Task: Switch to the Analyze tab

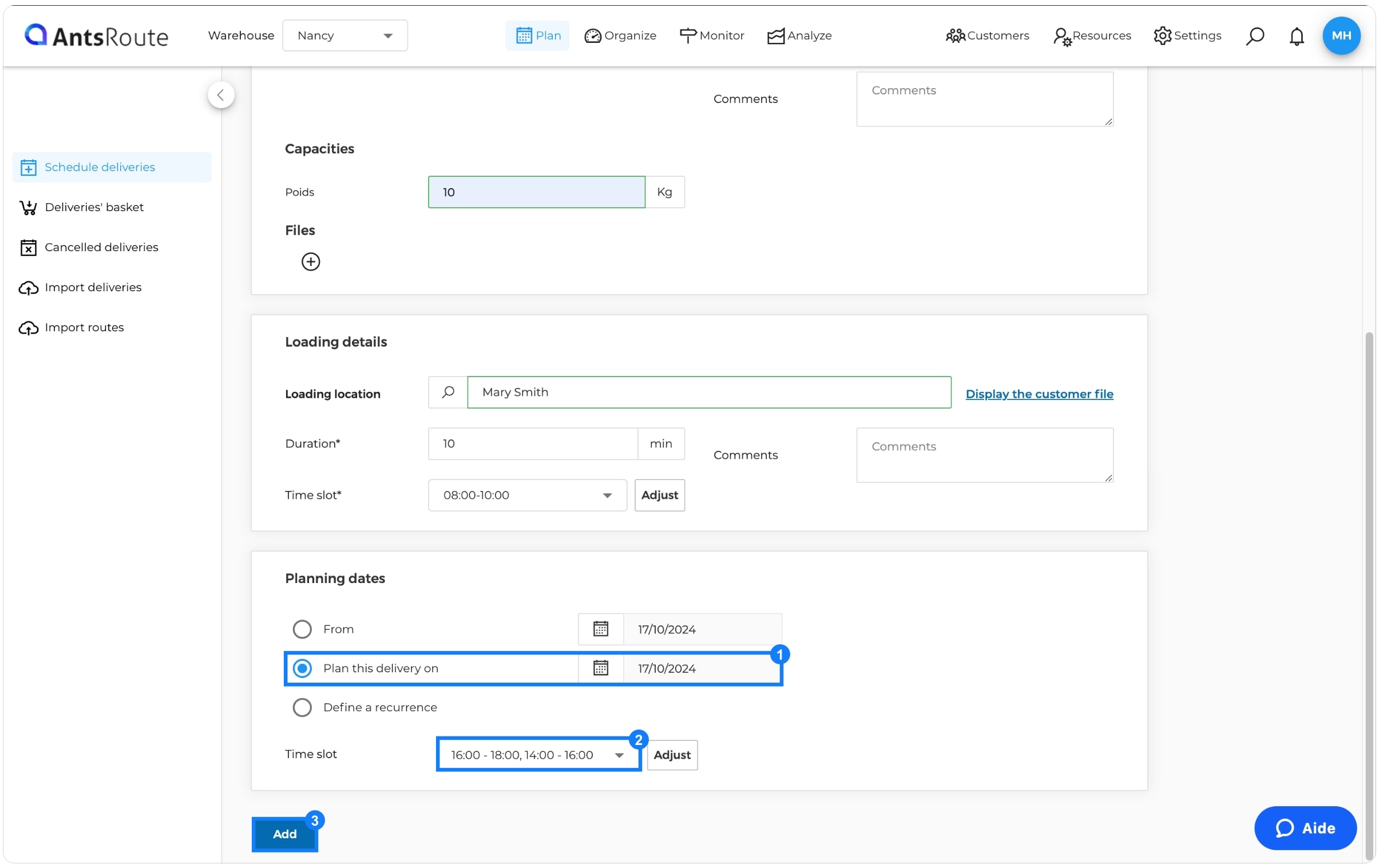Action: click(799, 35)
